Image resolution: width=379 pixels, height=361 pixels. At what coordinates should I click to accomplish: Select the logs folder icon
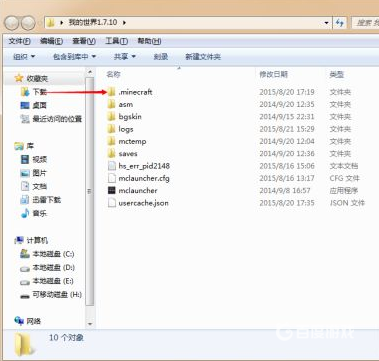[111, 129]
